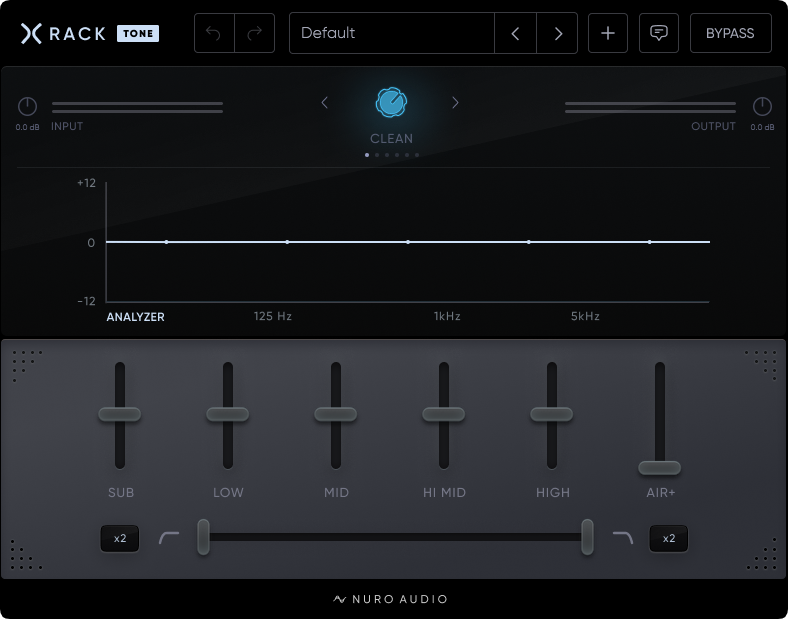Image resolution: width=788 pixels, height=619 pixels.
Task: Click the middle EQ curve node point
Action: (x=408, y=242)
